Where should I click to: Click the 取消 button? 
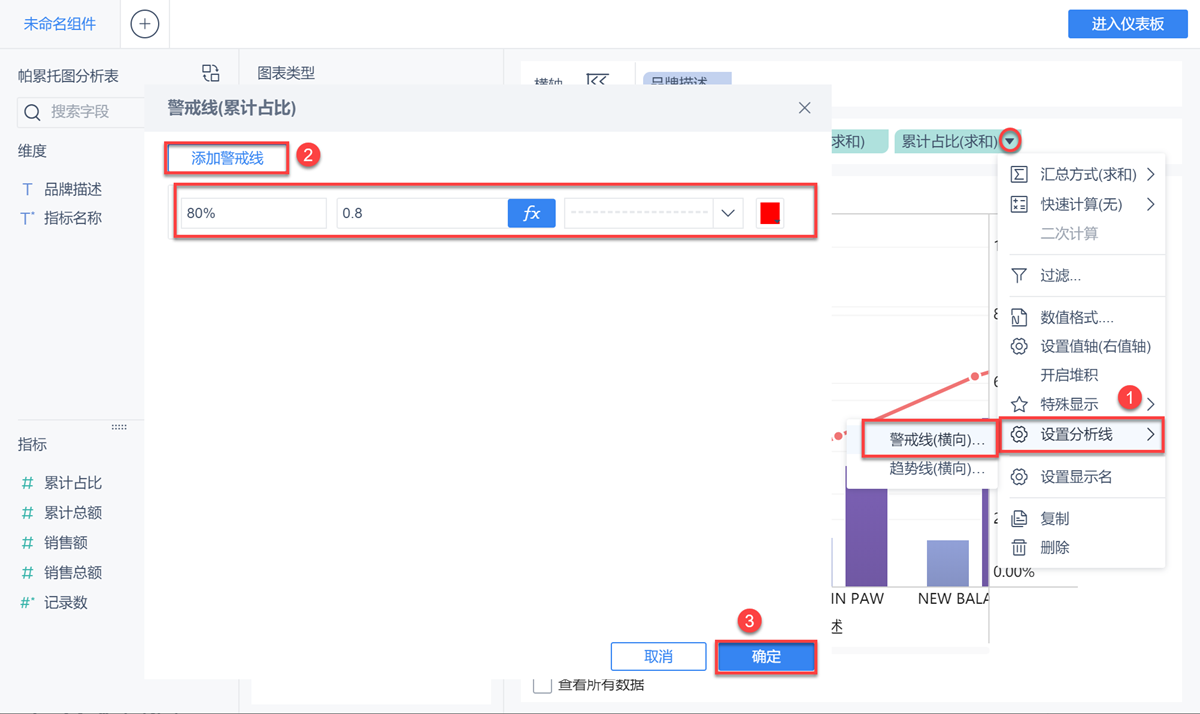(658, 656)
